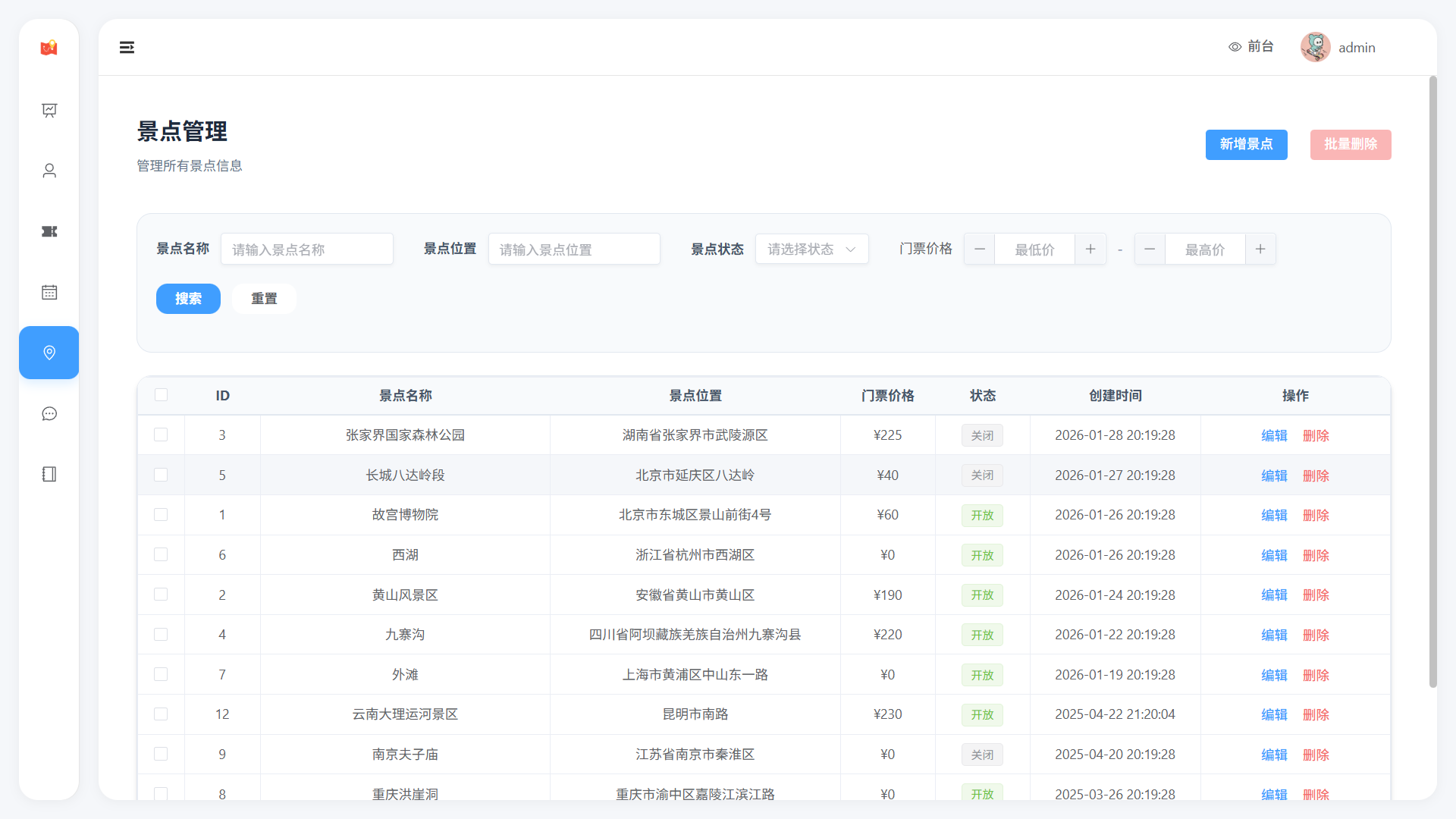Collapse the sidebar with hamburger icon
1456x819 pixels.
pyautogui.click(x=127, y=48)
